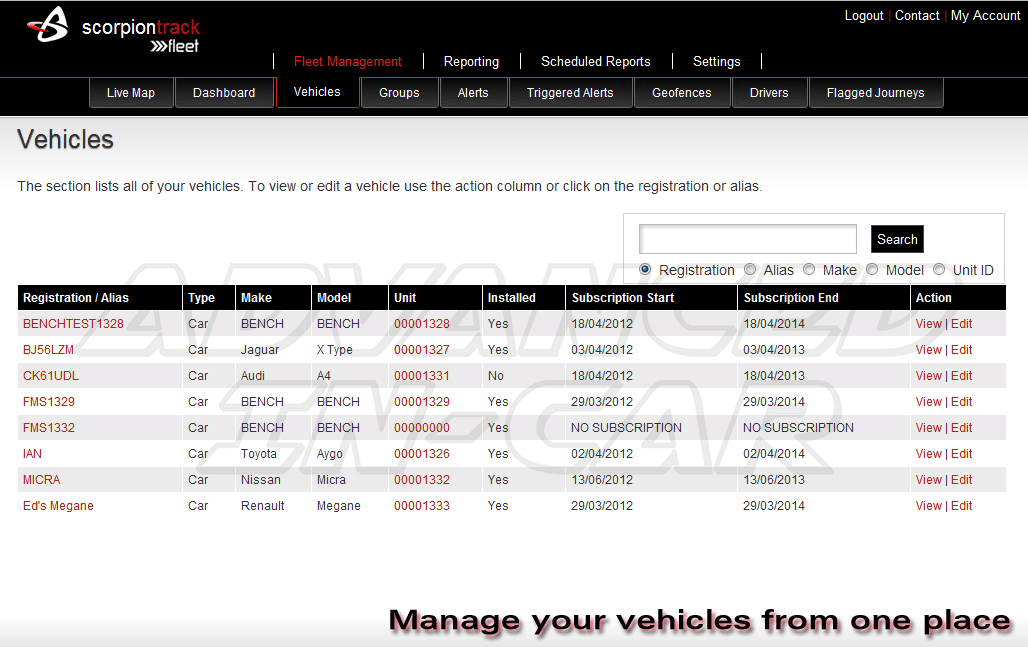Click View for BENCHTEST1328

928,324
